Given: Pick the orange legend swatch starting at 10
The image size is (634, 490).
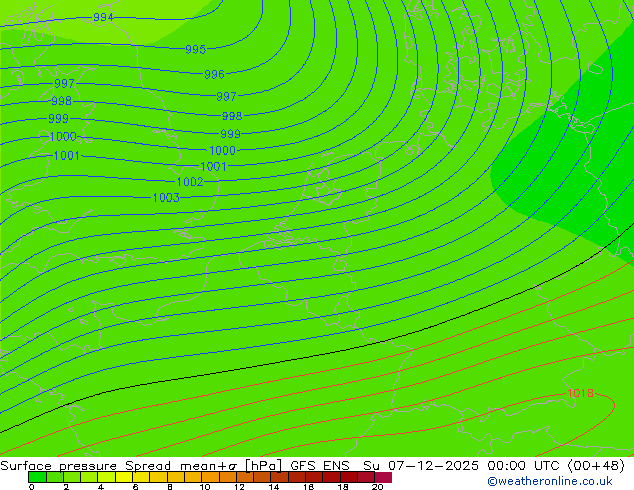Looking at the screenshot, I should click(210, 477).
